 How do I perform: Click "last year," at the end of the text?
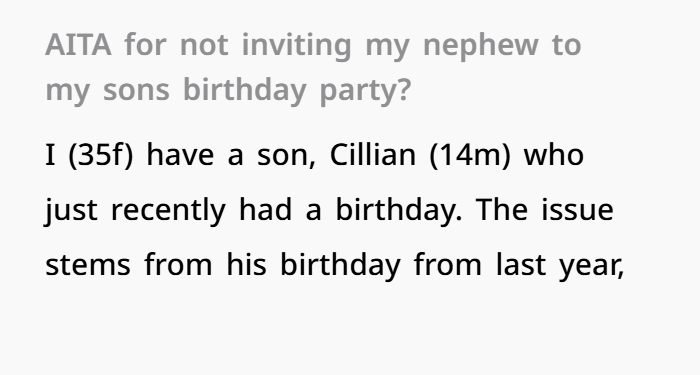click(x=560, y=267)
